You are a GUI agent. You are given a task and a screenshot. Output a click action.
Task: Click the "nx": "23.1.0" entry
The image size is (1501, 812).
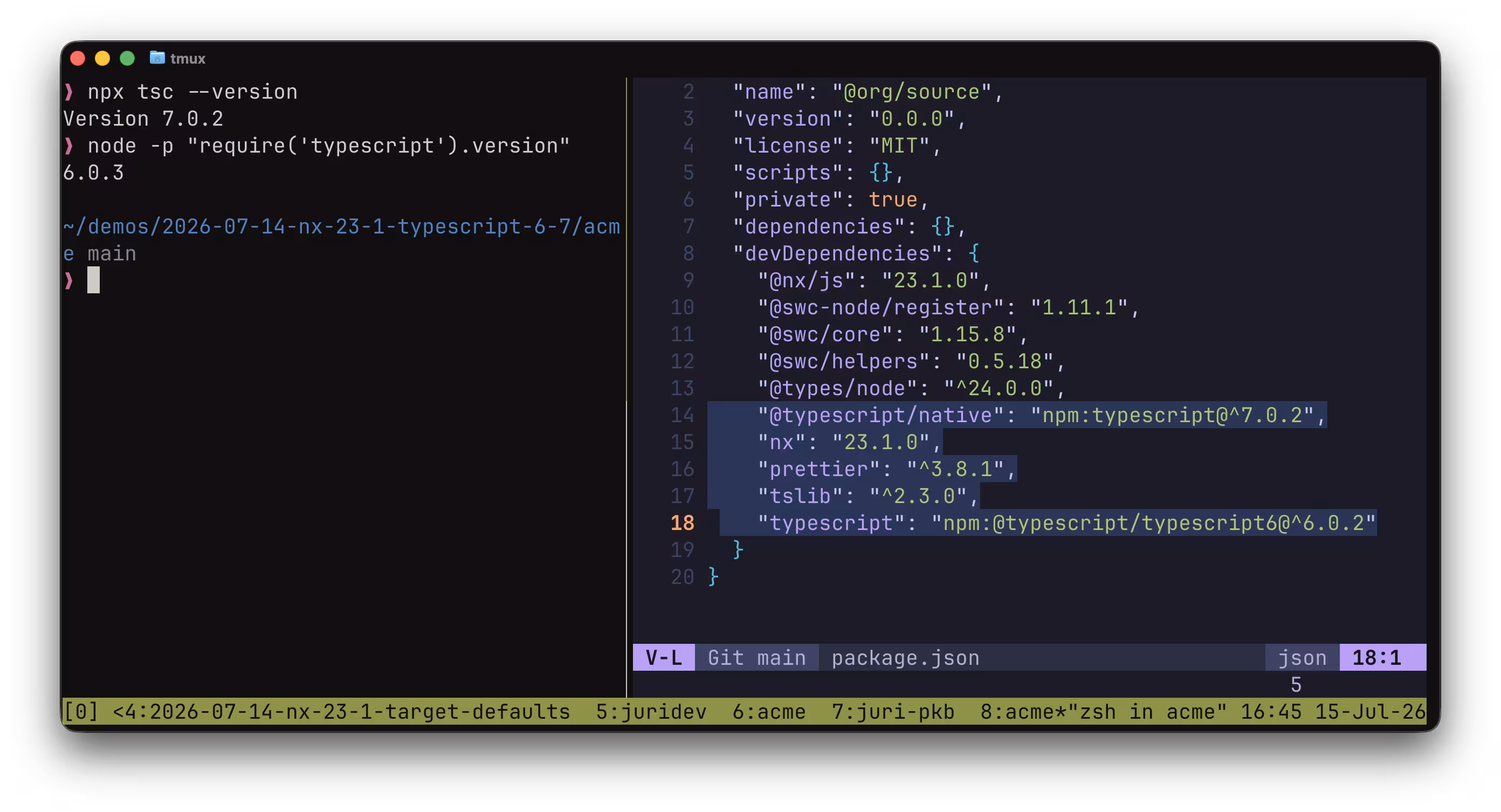(x=849, y=442)
